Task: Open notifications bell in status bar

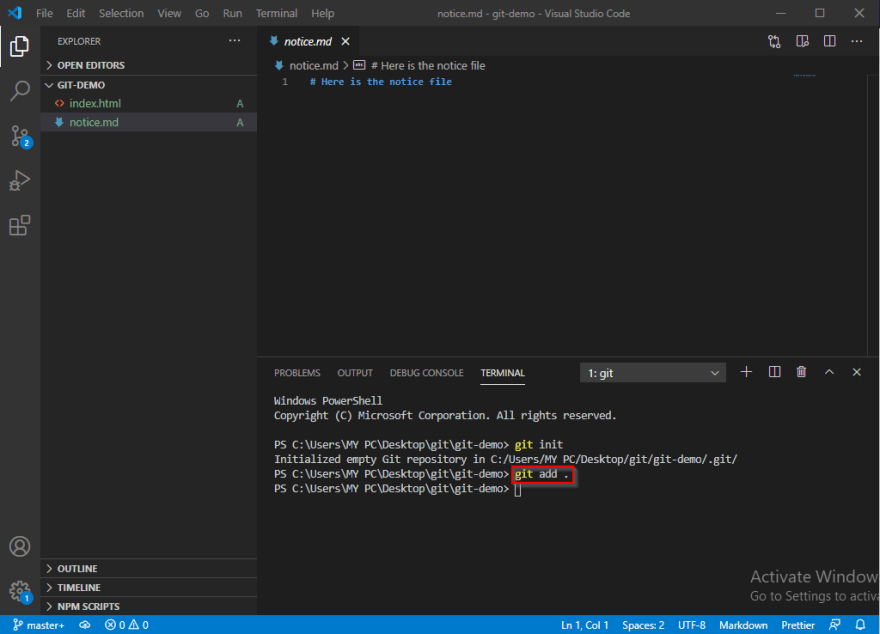Action: (860, 625)
